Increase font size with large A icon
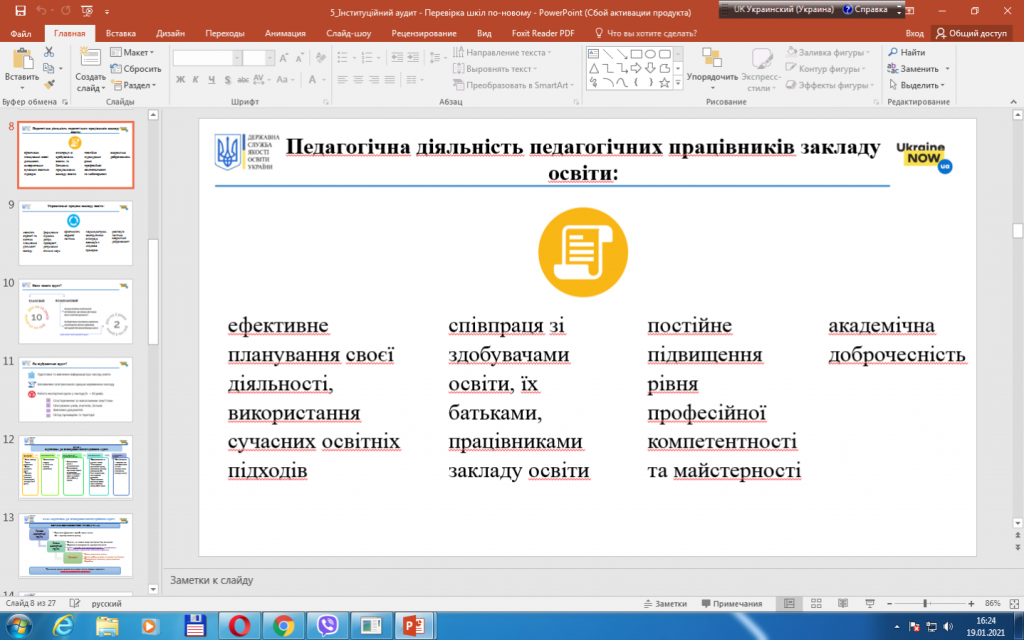This screenshot has height=640, width=1024. (283, 58)
